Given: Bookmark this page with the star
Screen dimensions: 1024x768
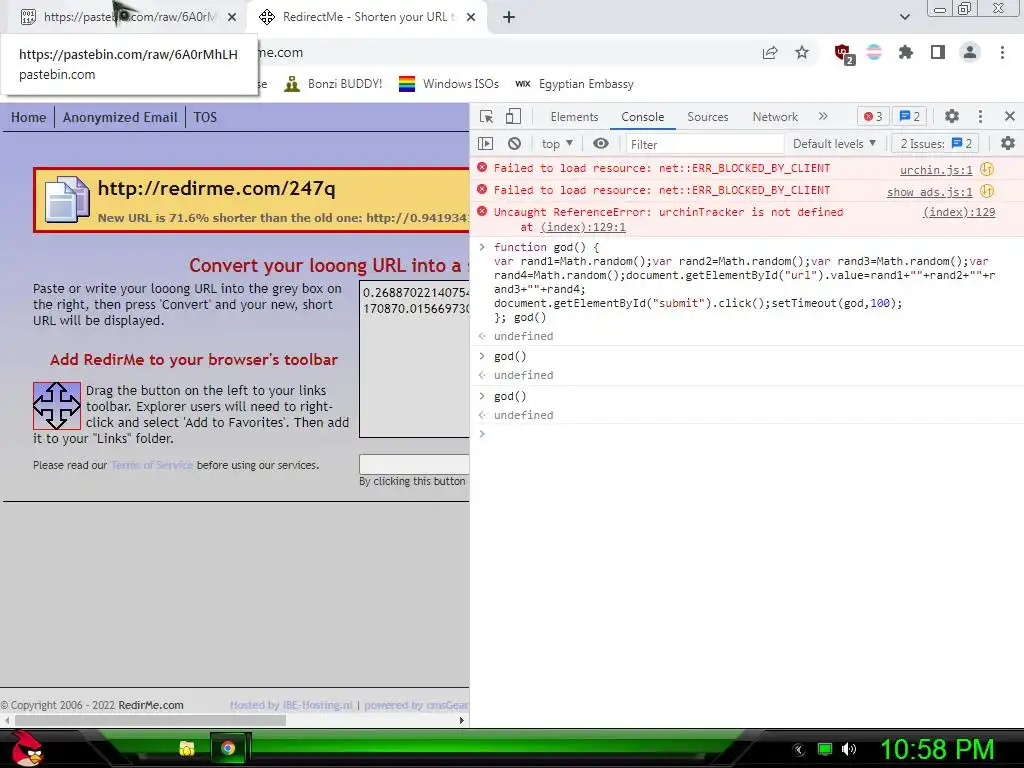Looking at the screenshot, I should pos(802,53).
